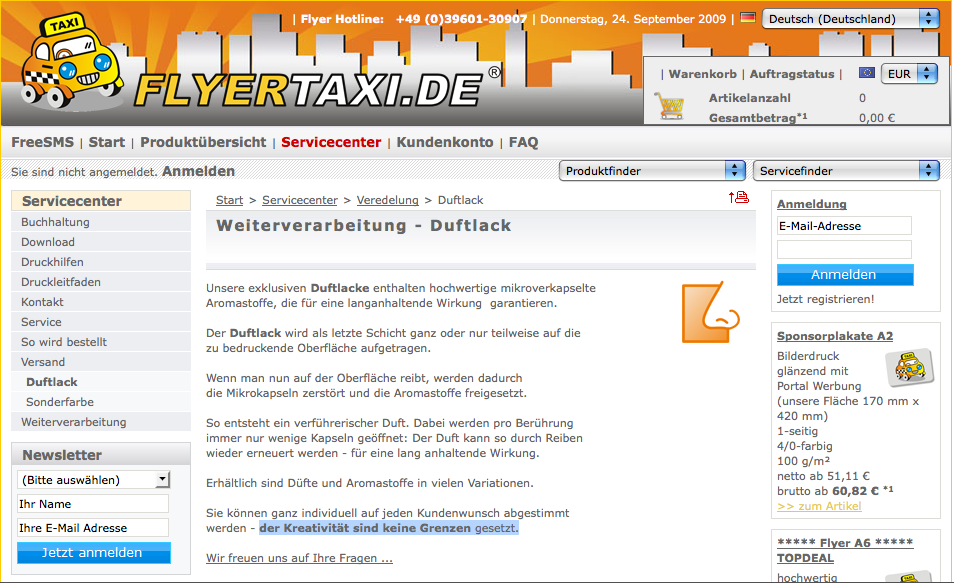
Task: Open the Sponsorplakate A2 heading link
Action: (835, 336)
